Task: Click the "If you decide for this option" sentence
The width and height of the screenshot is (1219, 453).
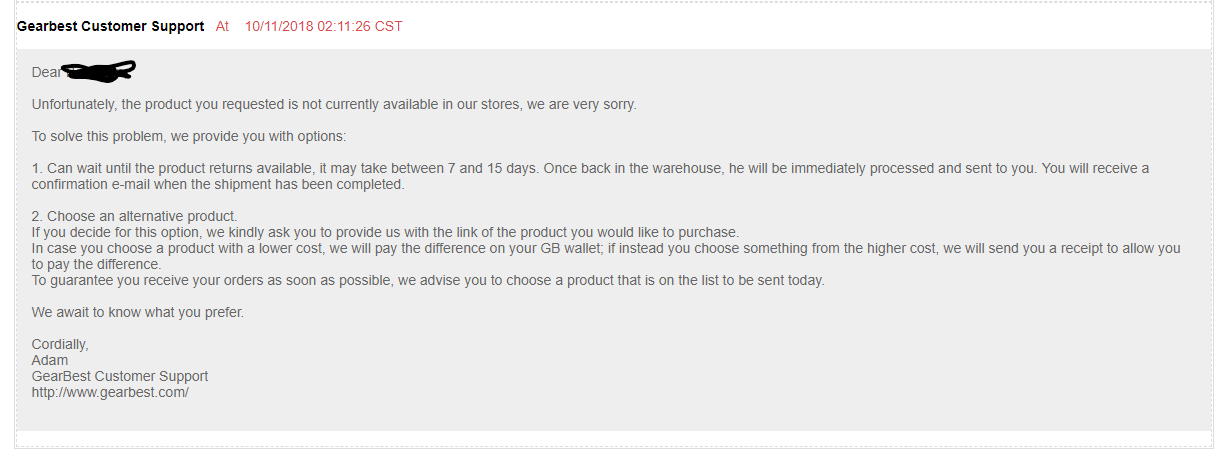Action: coord(385,232)
